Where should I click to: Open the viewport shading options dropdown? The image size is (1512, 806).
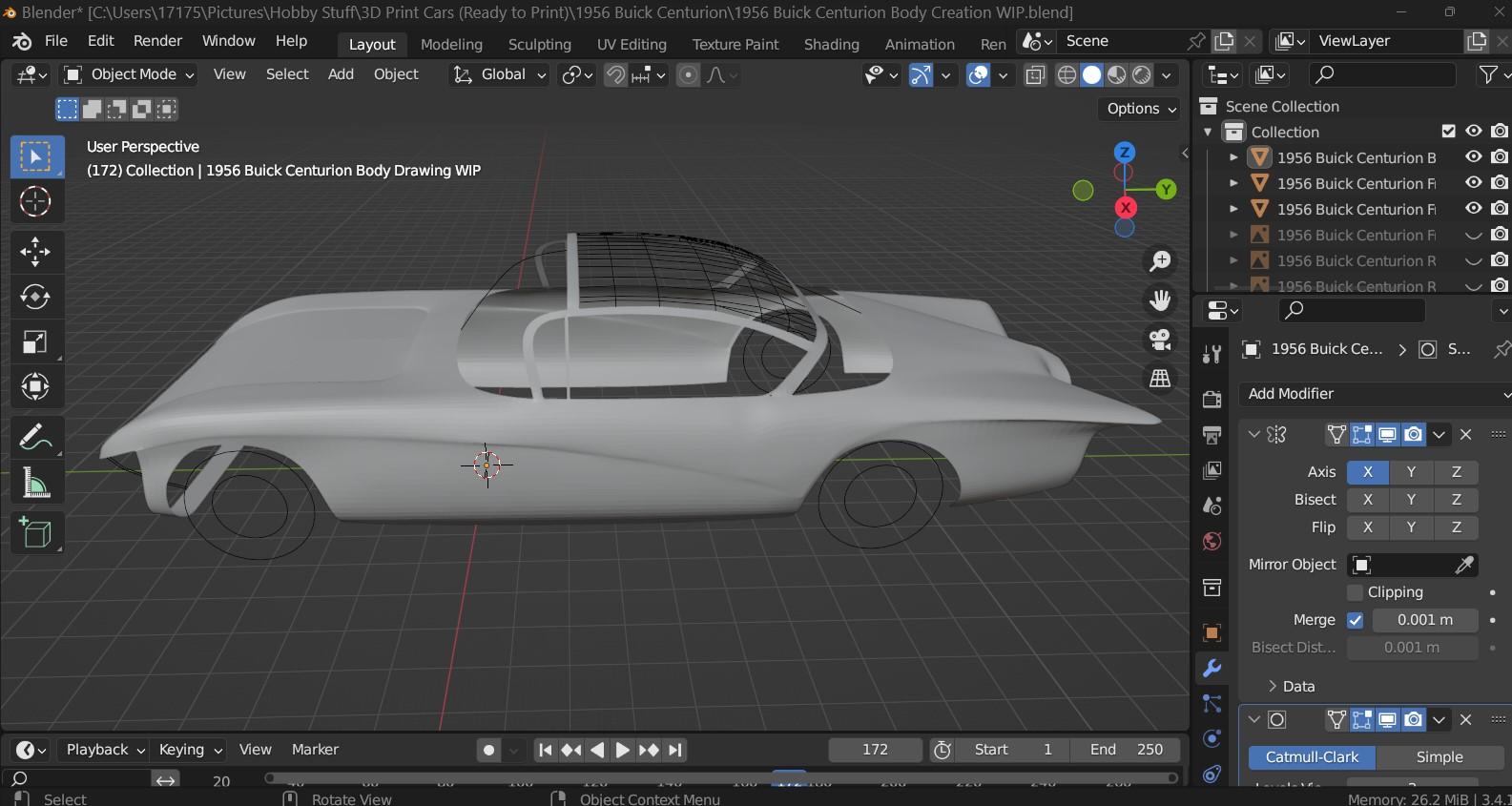coord(1167,75)
